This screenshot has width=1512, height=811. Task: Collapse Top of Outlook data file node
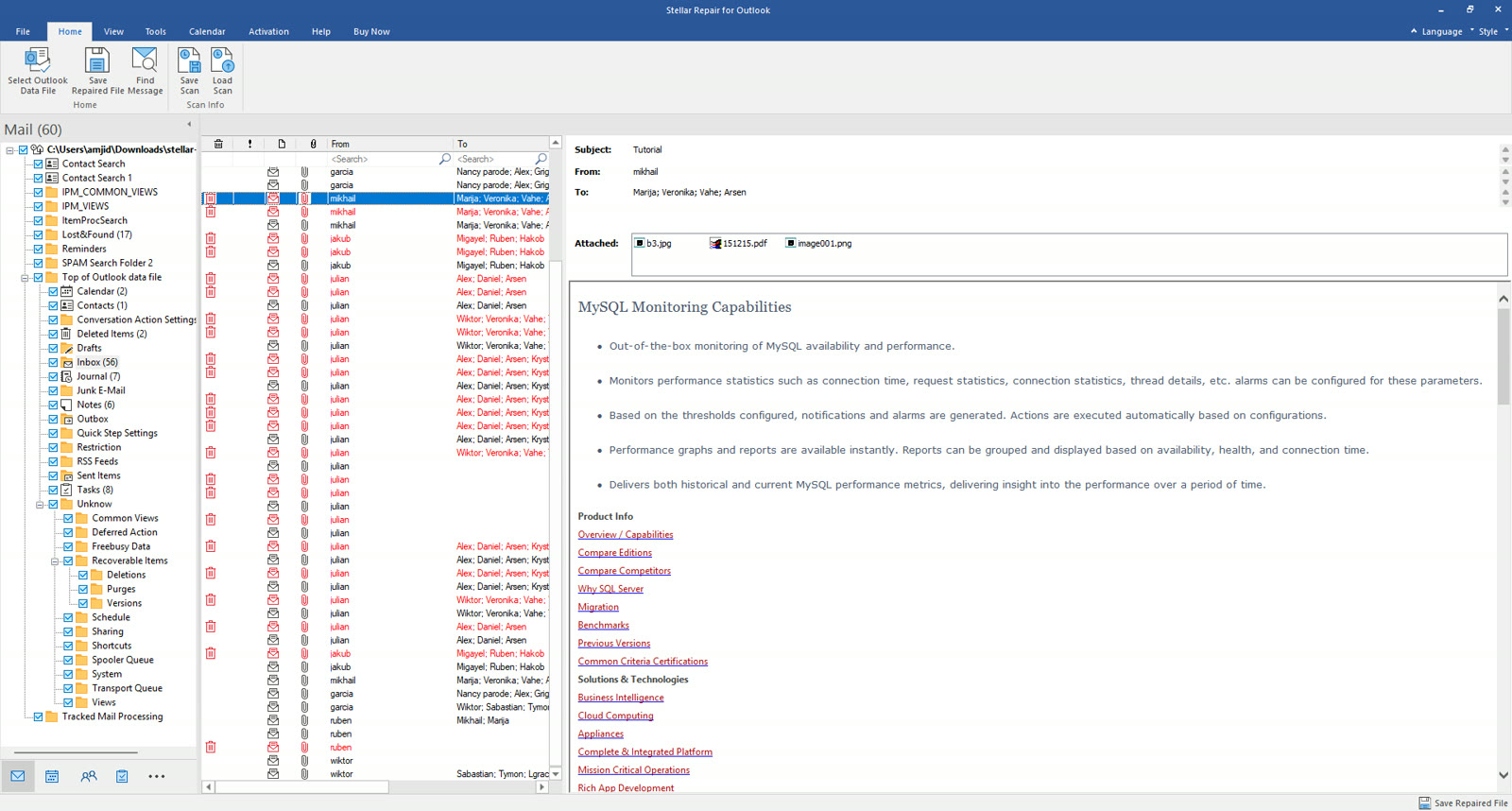tap(25, 278)
